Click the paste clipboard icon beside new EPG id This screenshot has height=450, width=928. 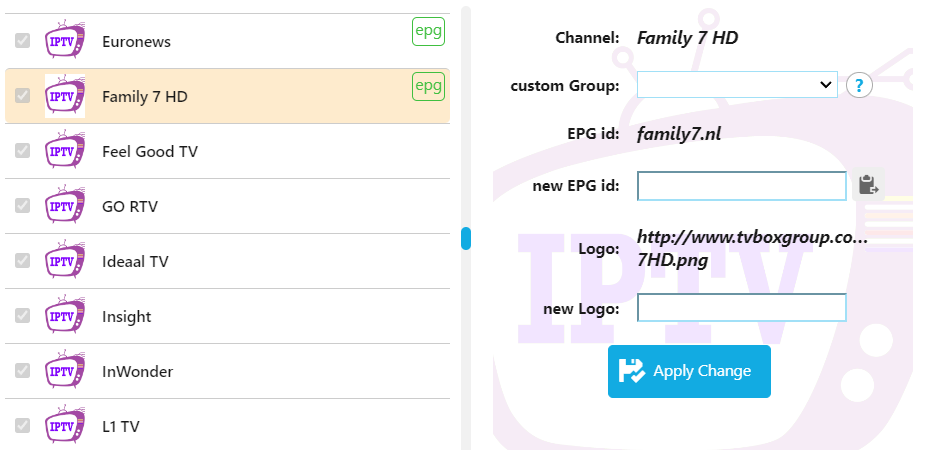click(x=868, y=184)
